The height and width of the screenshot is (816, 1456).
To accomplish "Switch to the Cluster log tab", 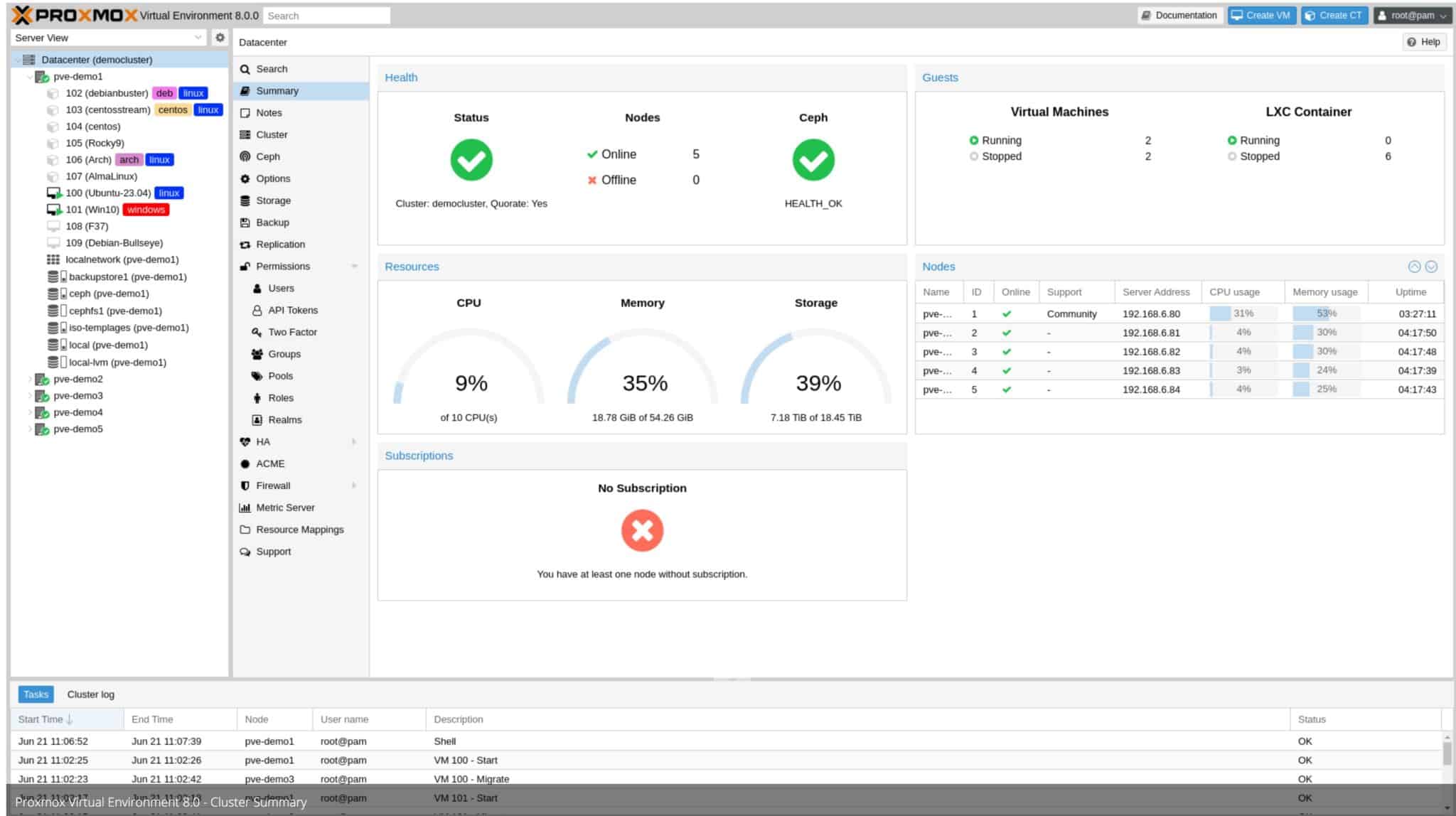I will pos(90,694).
